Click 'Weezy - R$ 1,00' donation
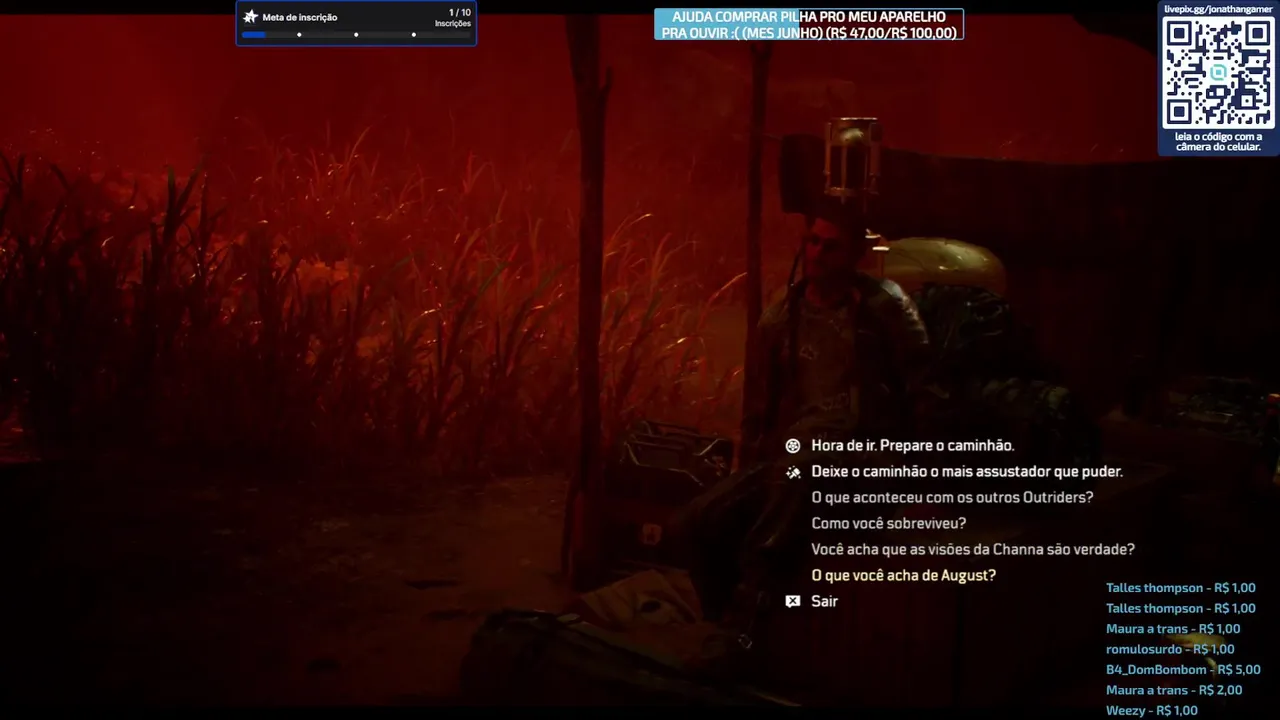 pos(1151,711)
